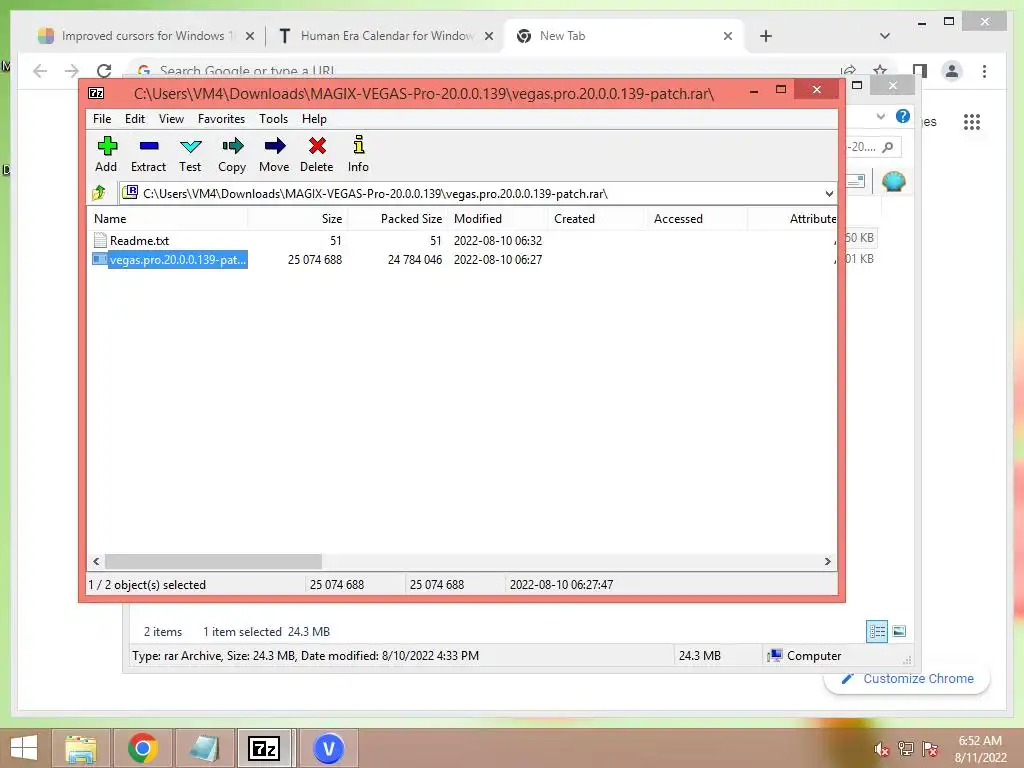This screenshot has width=1024, height=768.
Task: Click the Action Center flag icon
Action: coord(930,749)
